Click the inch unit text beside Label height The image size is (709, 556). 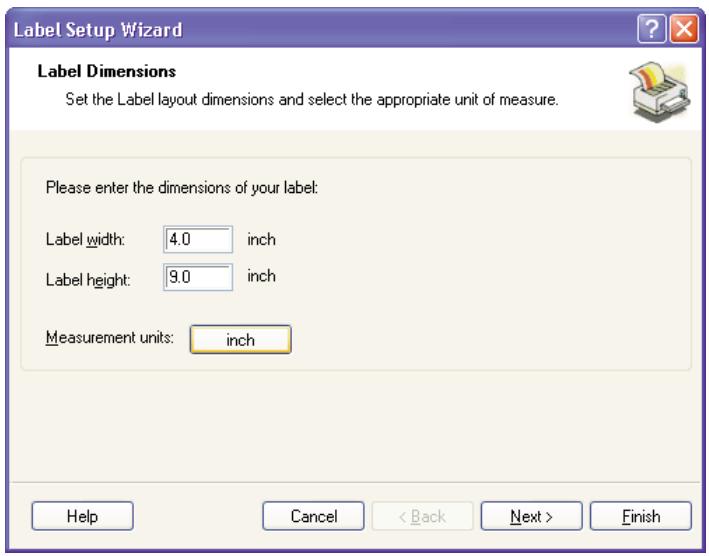tap(261, 276)
